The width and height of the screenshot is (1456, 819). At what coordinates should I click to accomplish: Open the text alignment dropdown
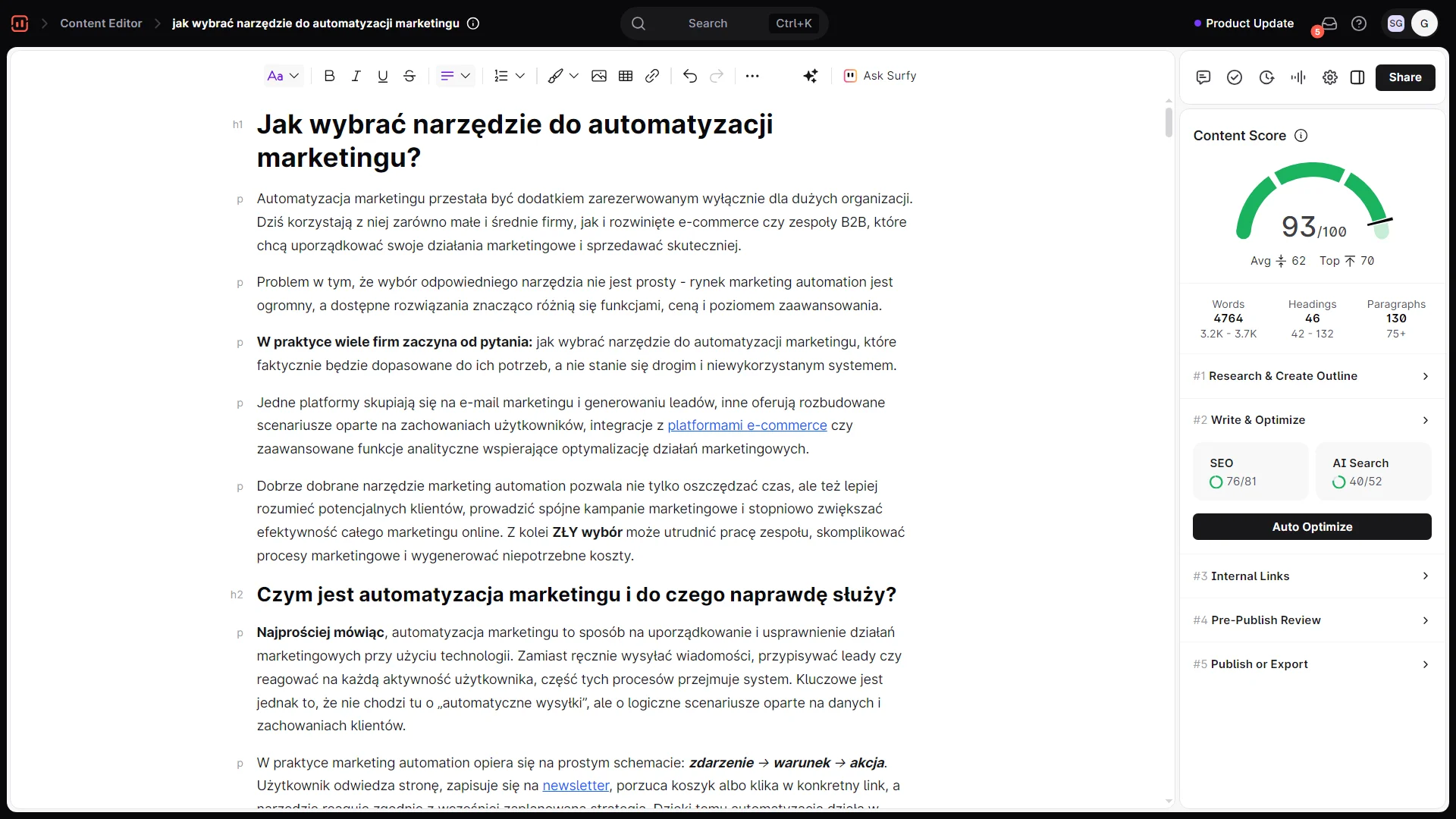[x=455, y=76]
